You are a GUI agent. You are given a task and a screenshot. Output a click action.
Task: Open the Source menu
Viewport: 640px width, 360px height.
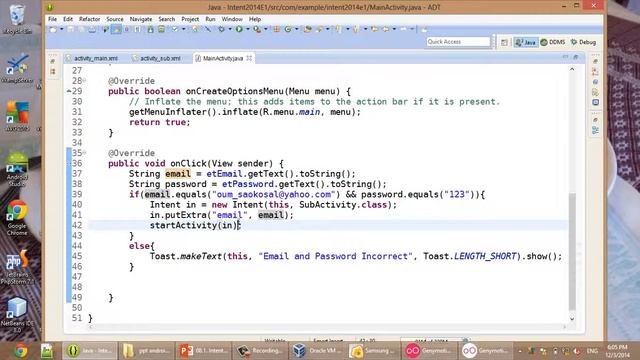(115, 19)
